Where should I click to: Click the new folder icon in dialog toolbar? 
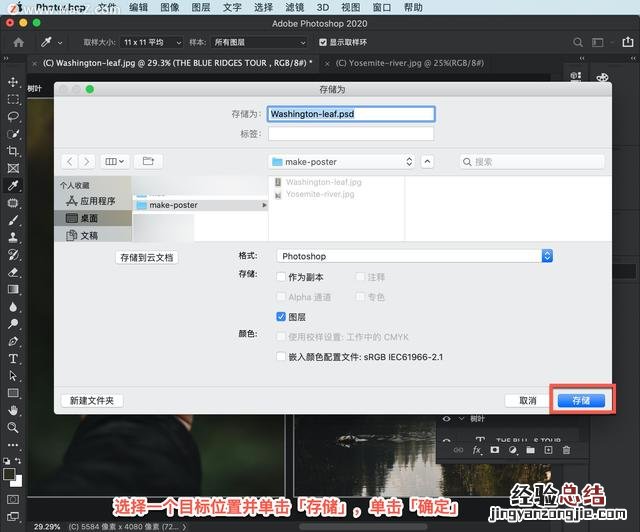click(x=147, y=161)
